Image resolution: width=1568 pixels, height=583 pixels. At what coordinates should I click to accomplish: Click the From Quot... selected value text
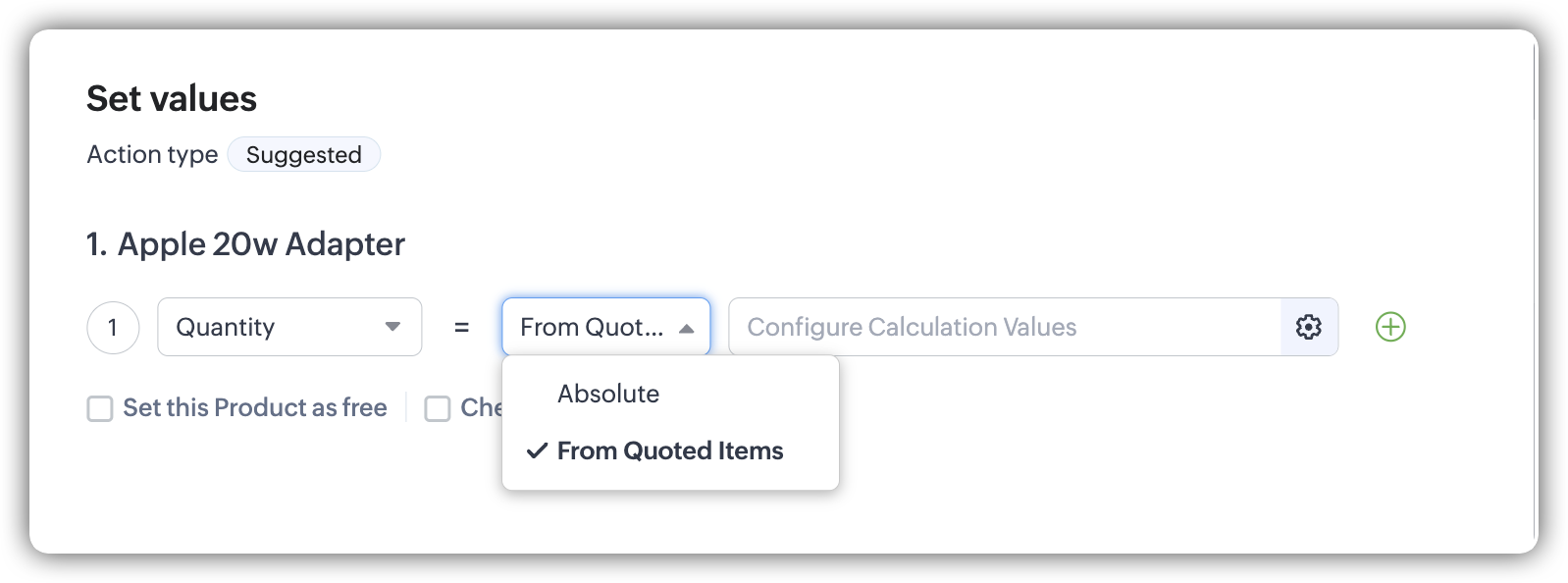(591, 327)
